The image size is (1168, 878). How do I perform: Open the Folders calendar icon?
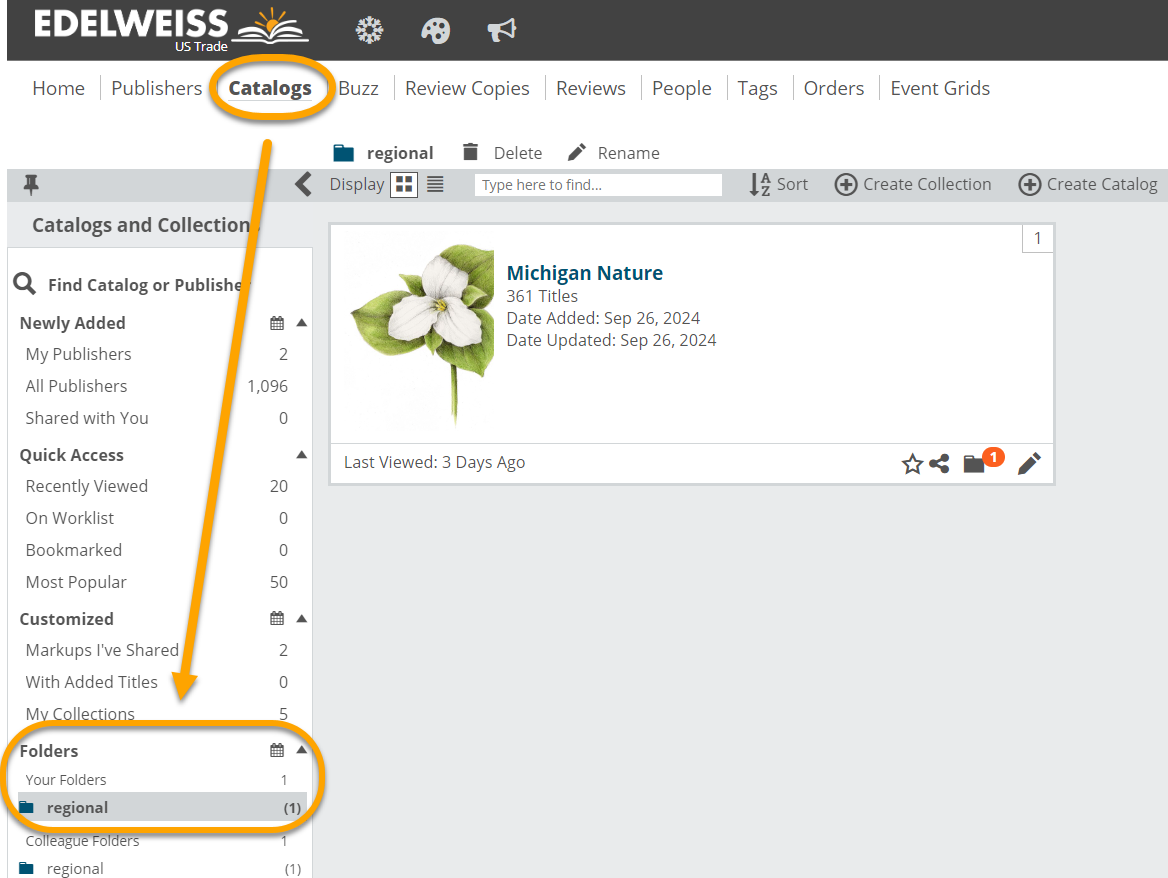[x=277, y=750]
